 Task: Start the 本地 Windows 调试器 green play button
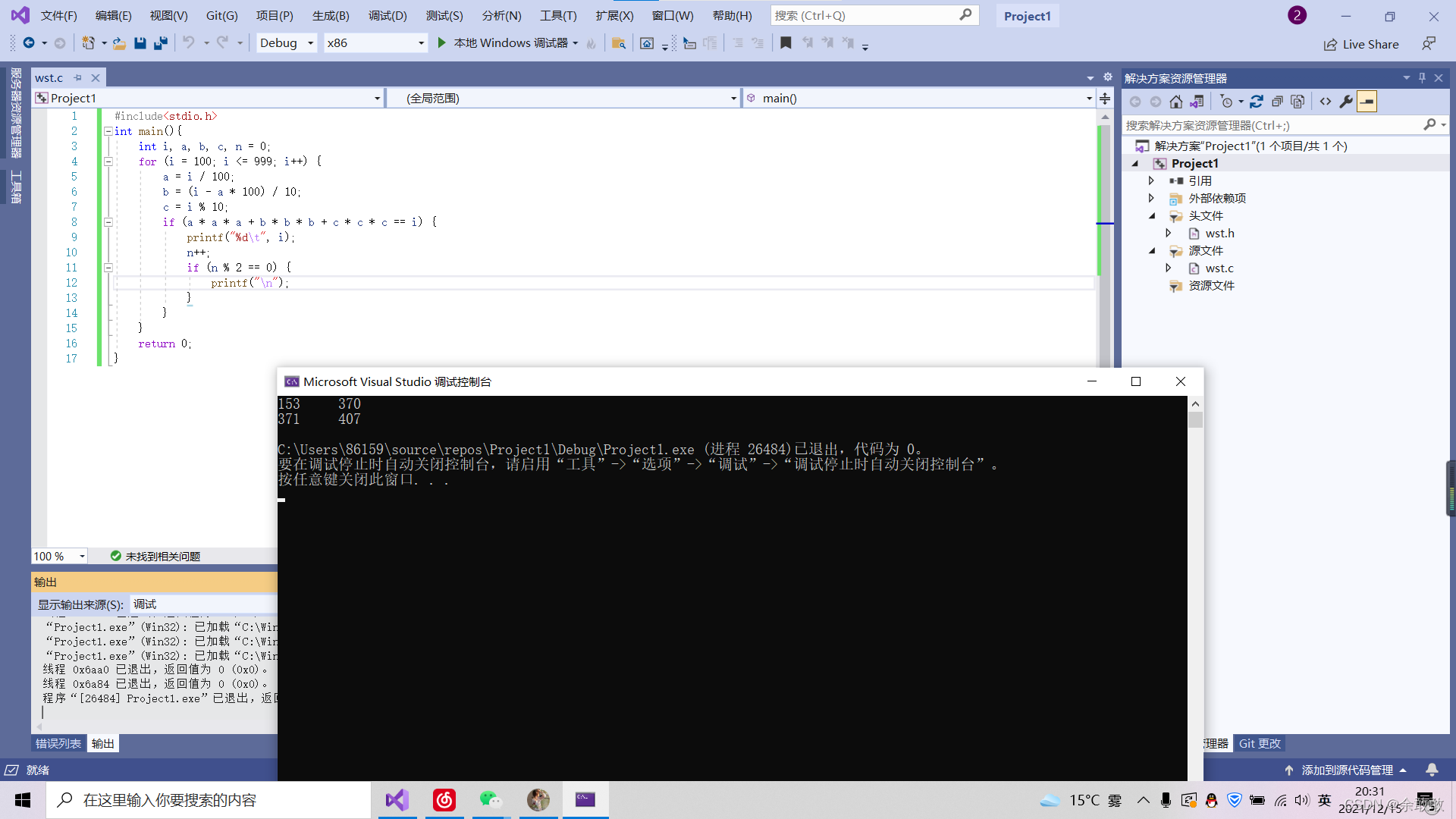pyautogui.click(x=442, y=43)
